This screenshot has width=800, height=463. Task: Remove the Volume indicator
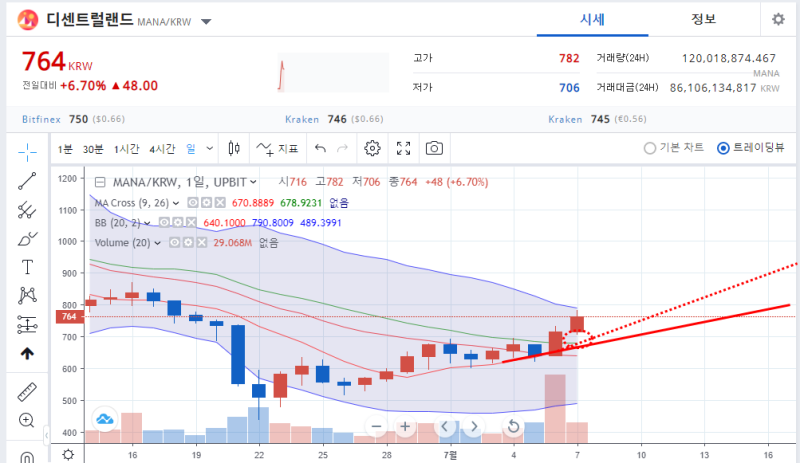202,242
